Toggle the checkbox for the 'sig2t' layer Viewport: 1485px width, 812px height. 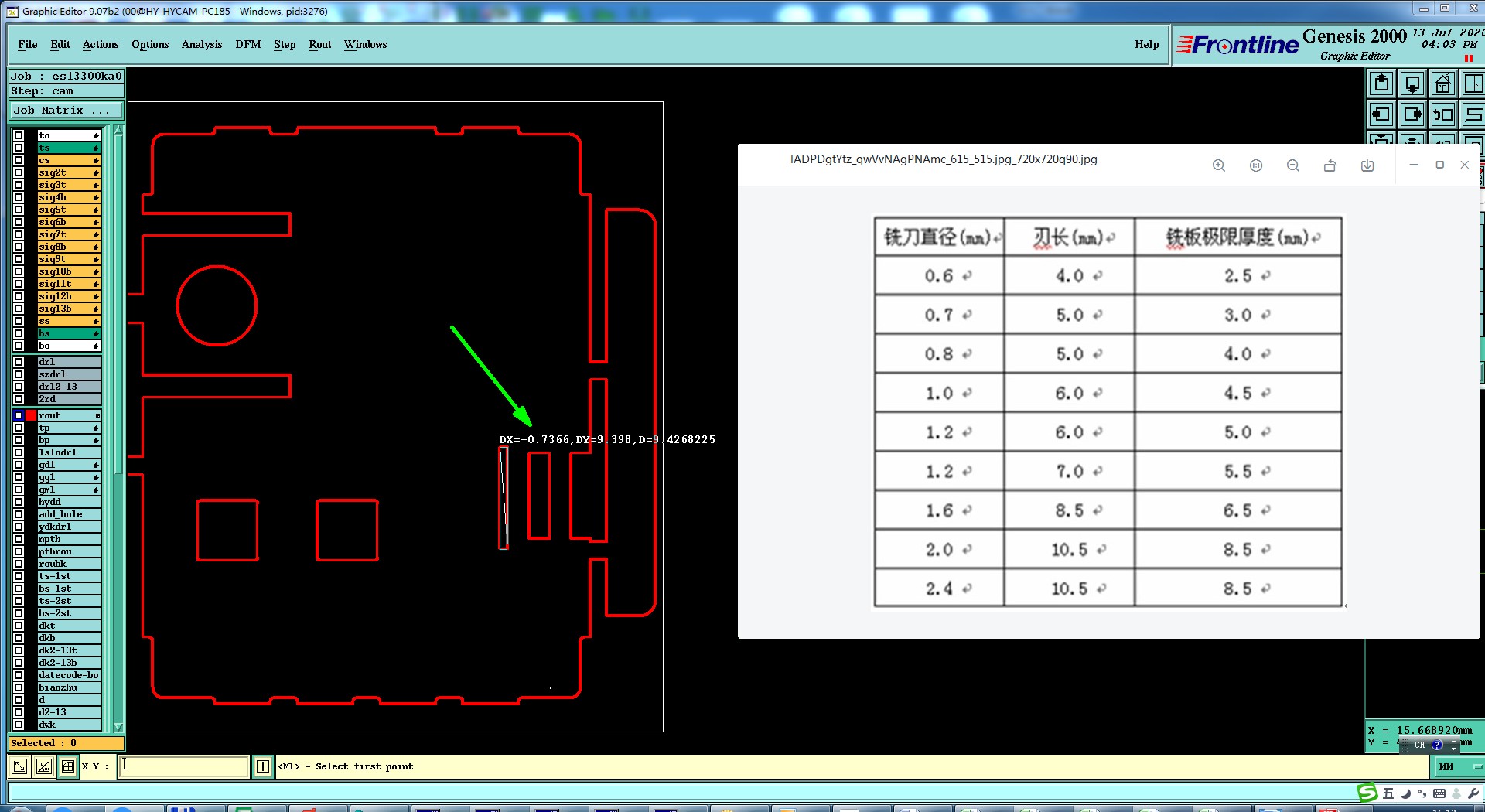(19, 172)
